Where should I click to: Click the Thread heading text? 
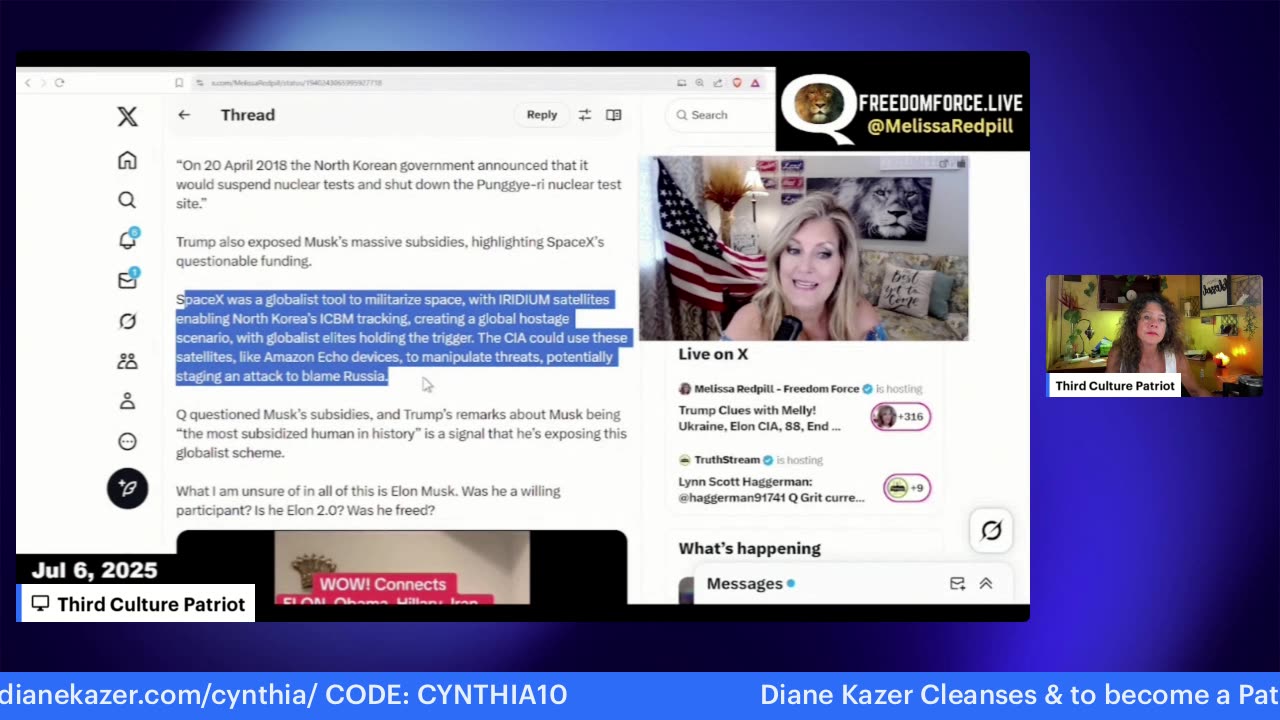[248, 115]
